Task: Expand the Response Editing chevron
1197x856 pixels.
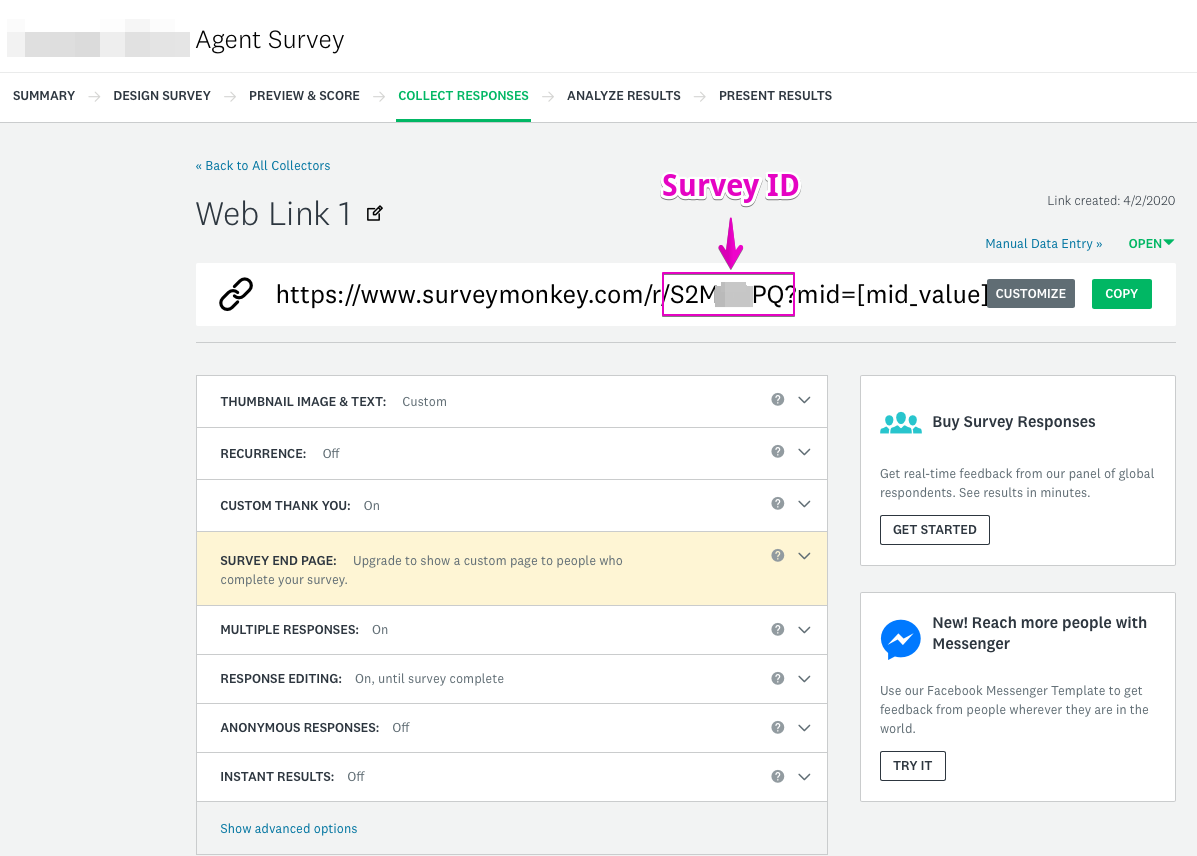Action: [x=804, y=679]
